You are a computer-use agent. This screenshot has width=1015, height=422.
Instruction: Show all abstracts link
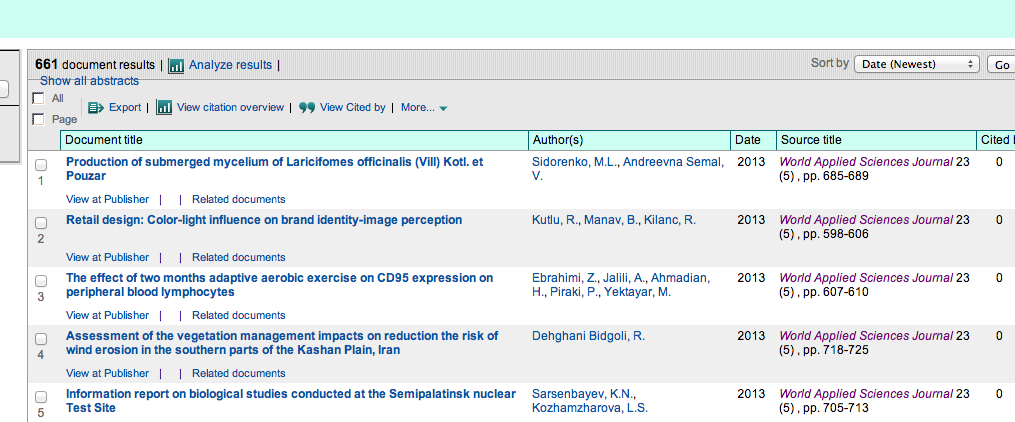pos(89,81)
